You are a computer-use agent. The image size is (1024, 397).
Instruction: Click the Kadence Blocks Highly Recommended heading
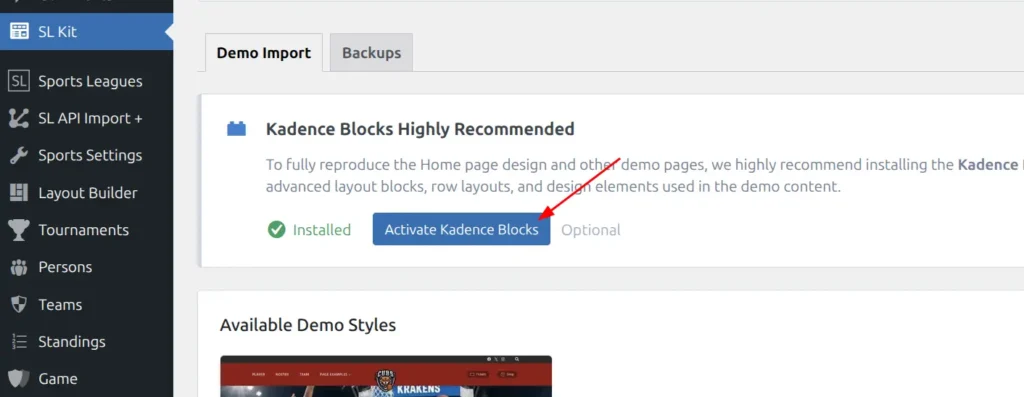point(420,129)
